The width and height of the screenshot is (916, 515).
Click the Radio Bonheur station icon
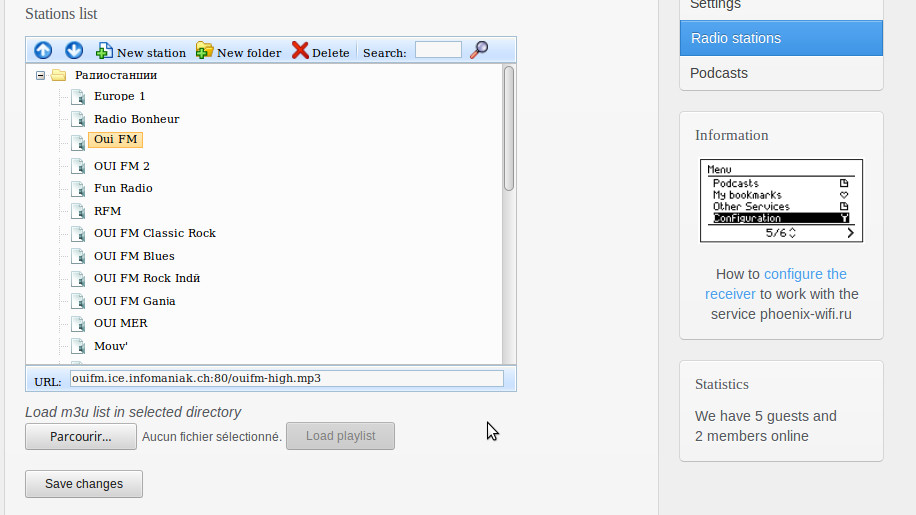point(78,120)
